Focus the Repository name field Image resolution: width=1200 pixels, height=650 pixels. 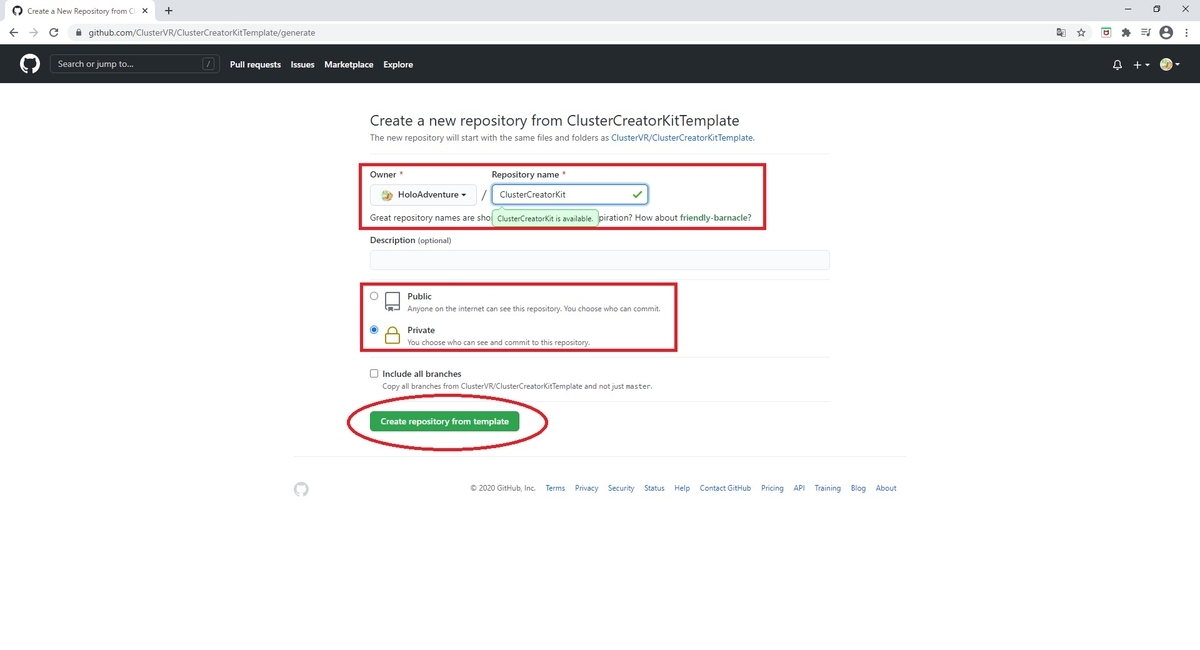pyautogui.click(x=570, y=194)
